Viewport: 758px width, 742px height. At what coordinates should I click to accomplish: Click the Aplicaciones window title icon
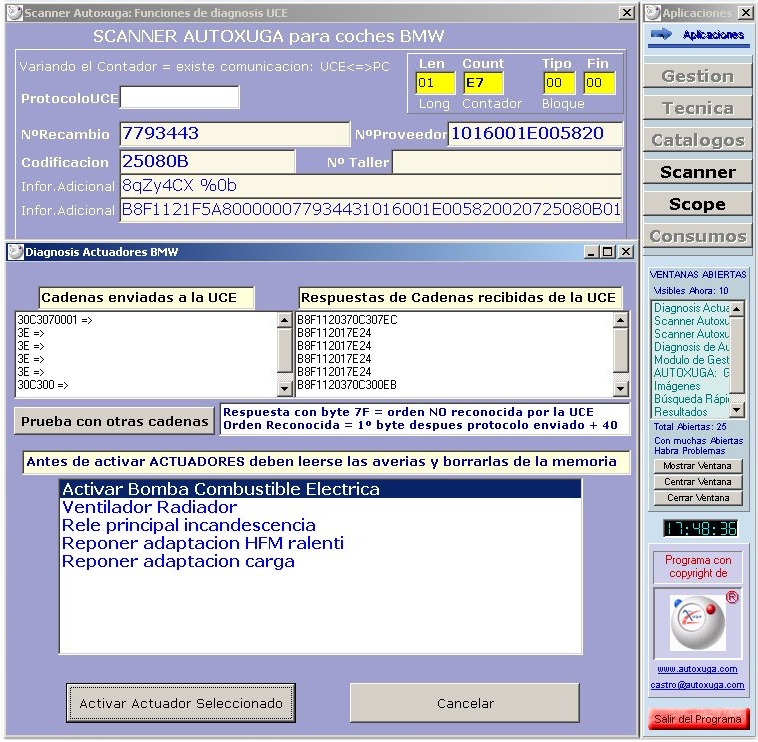click(x=653, y=13)
